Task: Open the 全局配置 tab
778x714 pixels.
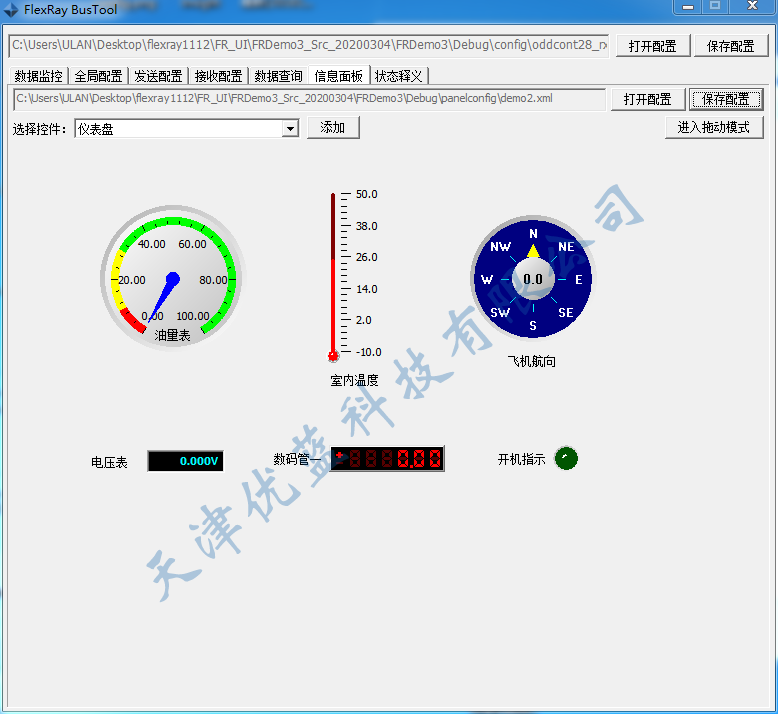Action: [98, 76]
